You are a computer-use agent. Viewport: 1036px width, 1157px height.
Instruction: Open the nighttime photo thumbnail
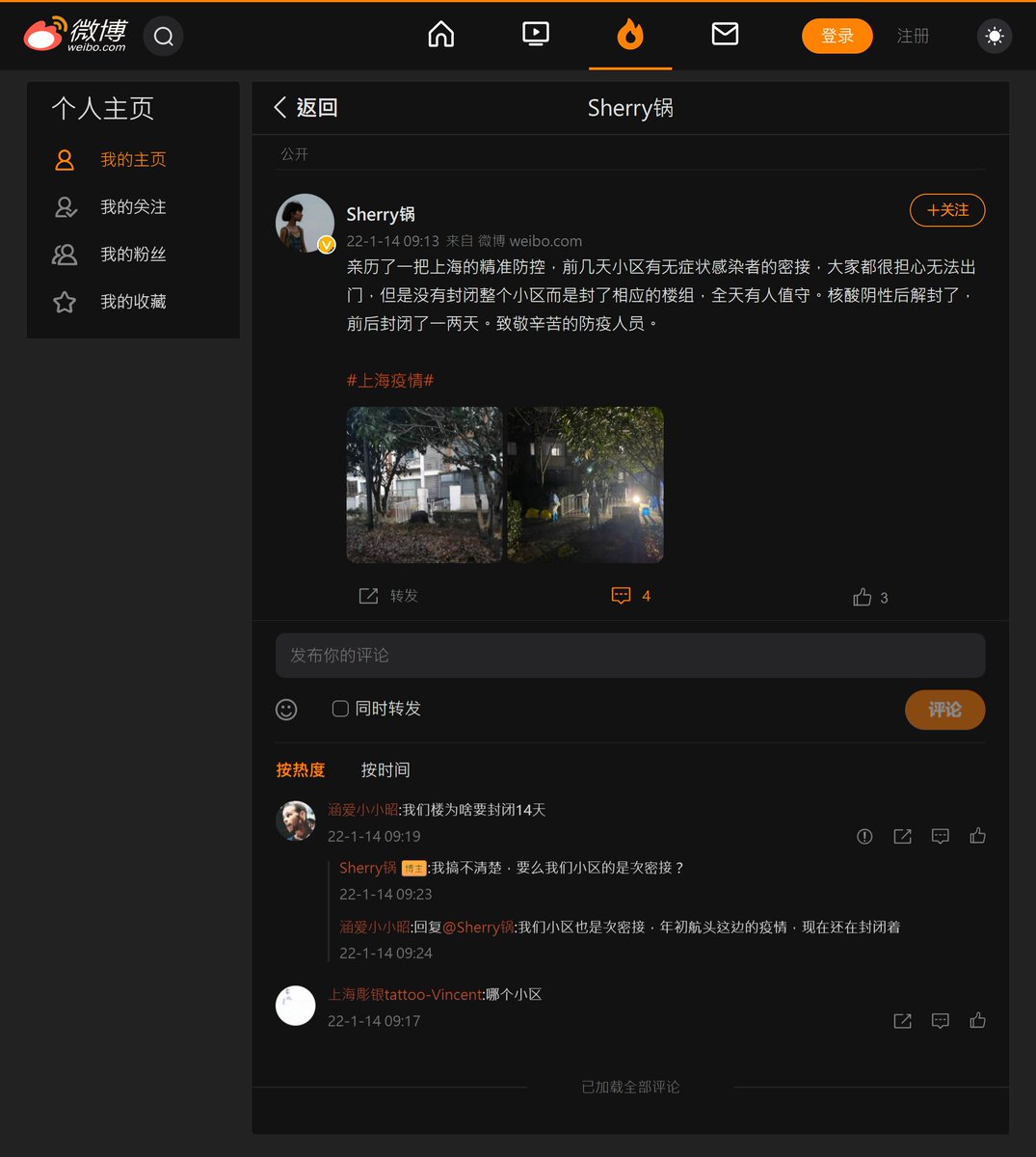click(586, 485)
